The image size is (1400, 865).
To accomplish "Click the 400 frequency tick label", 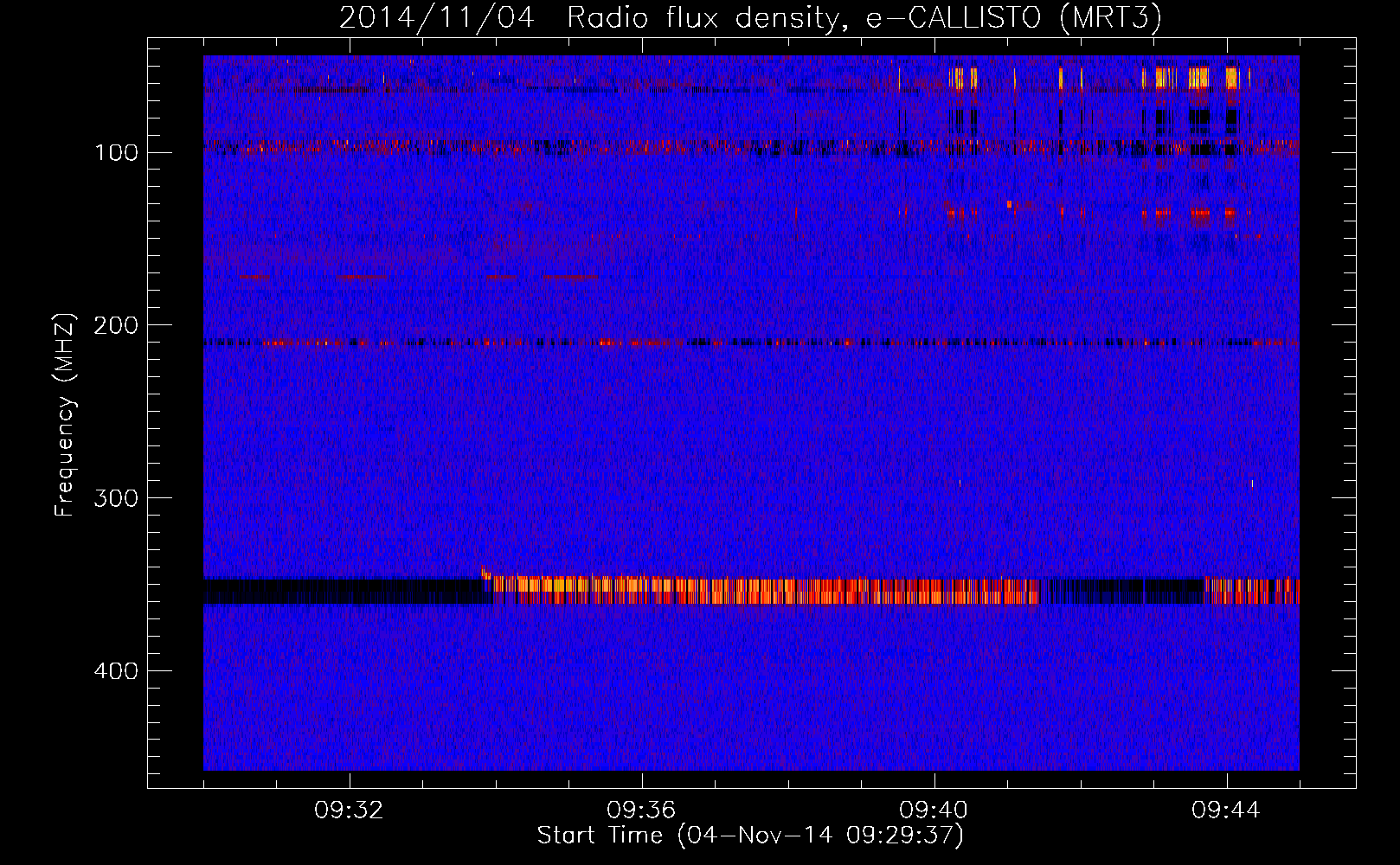I will tap(114, 672).
